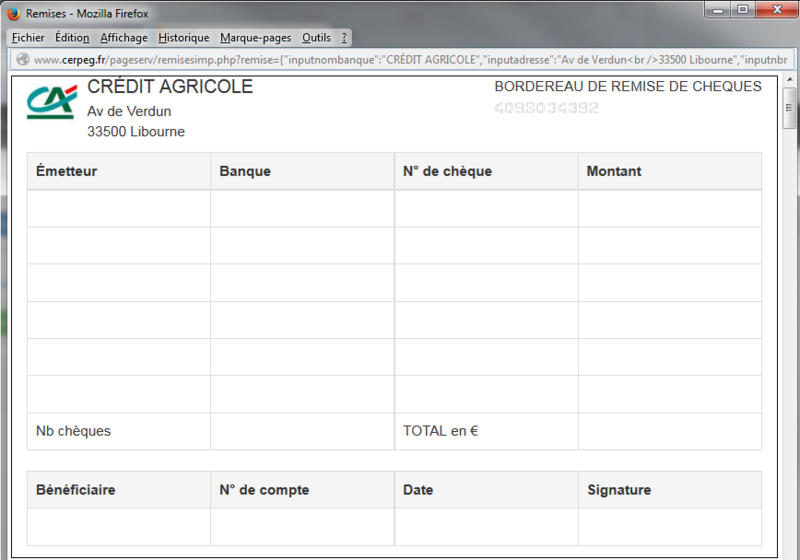Screen dimensions: 800x560
Task: Open the Outils menu
Action: point(316,38)
